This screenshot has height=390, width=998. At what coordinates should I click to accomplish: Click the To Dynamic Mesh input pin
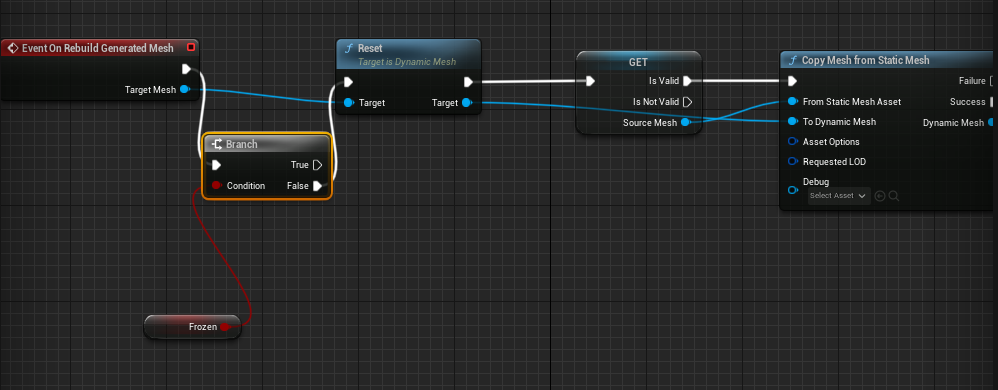(x=792, y=122)
